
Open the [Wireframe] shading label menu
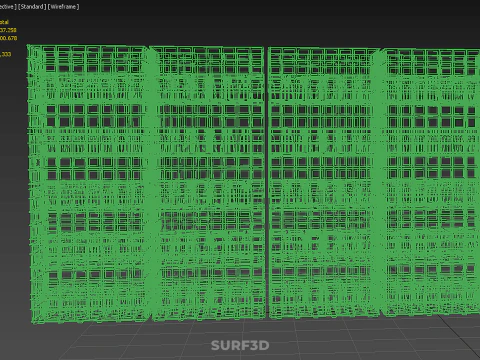pos(63,7)
